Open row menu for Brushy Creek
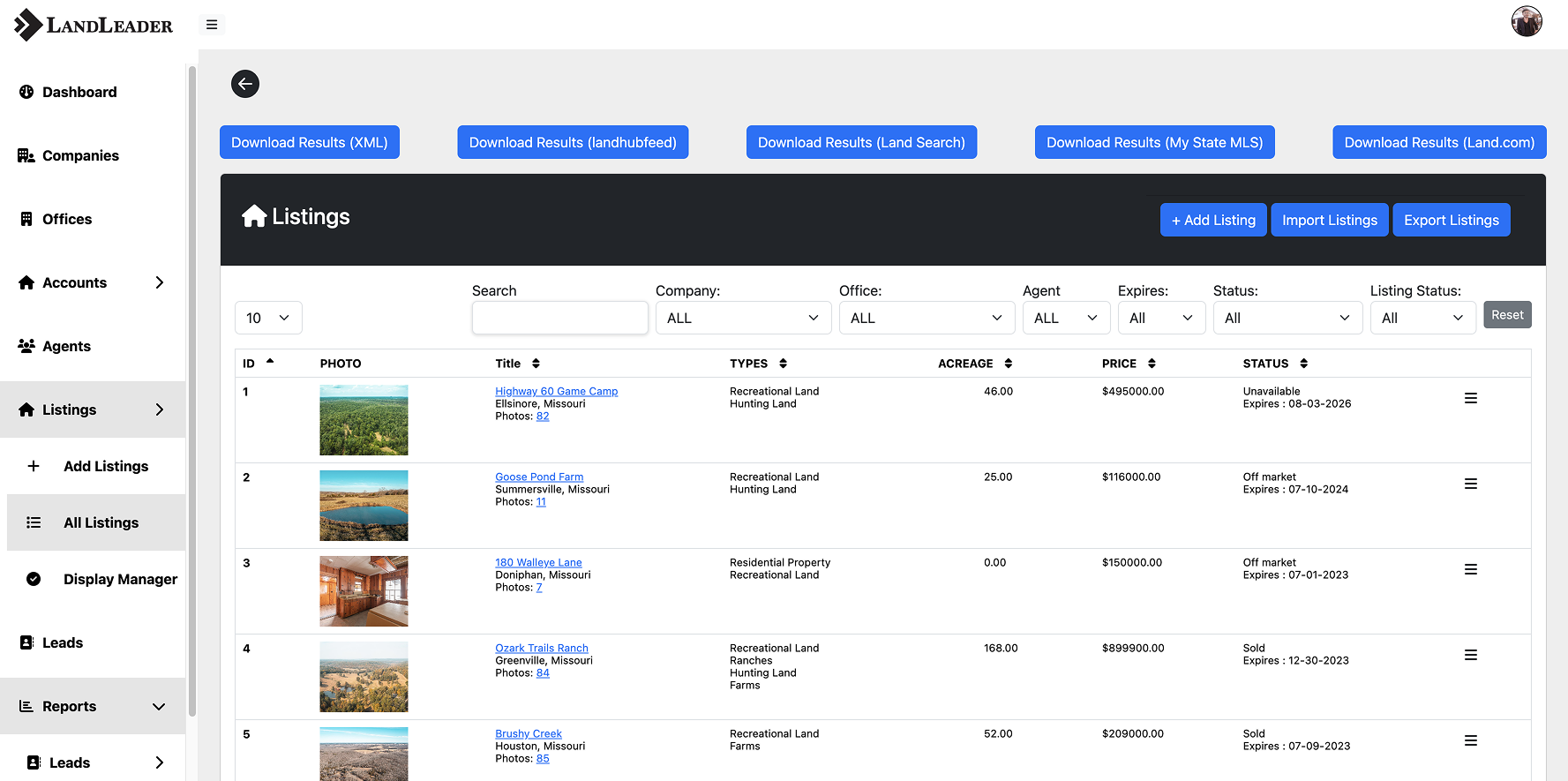Image resolution: width=1568 pixels, height=781 pixels. point(1471,740)
